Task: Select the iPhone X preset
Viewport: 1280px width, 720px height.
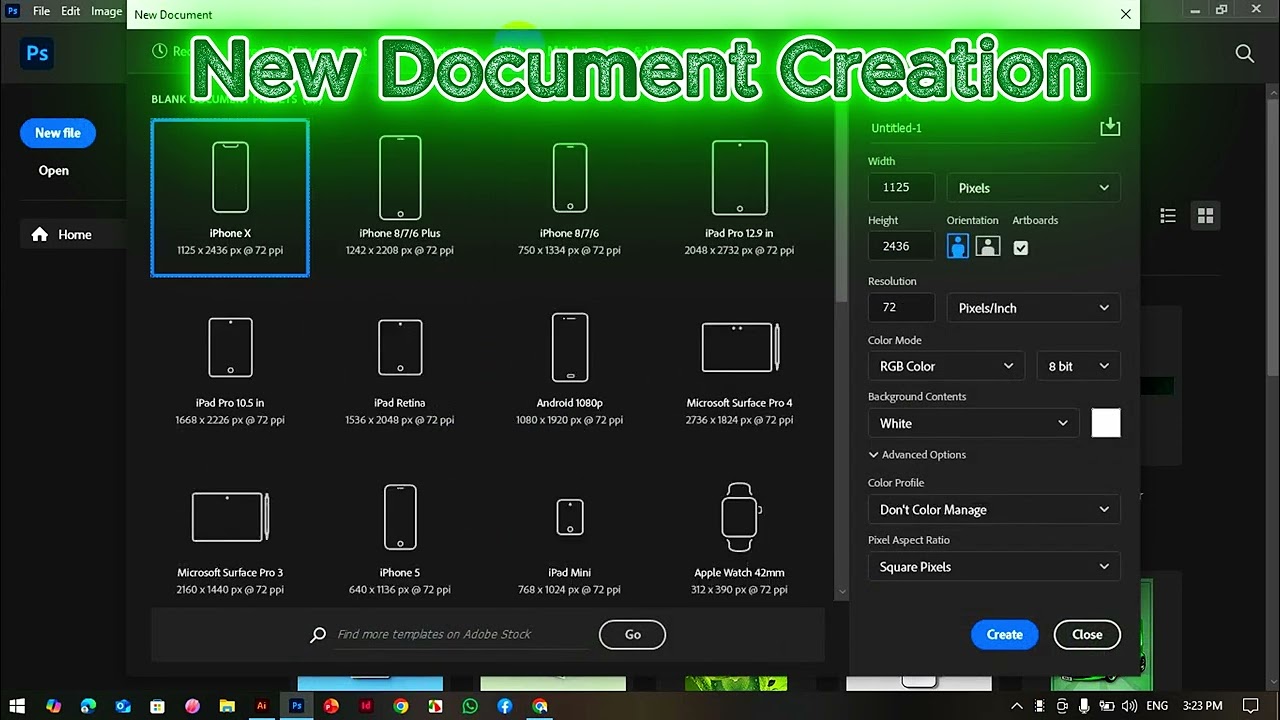Action: (x=230, y=198)
